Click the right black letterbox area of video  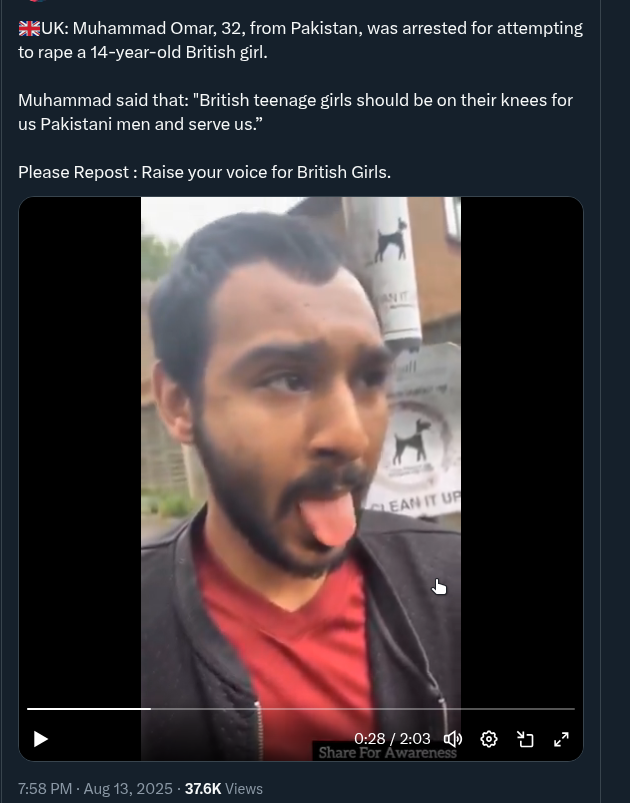(x=522, y=451)
